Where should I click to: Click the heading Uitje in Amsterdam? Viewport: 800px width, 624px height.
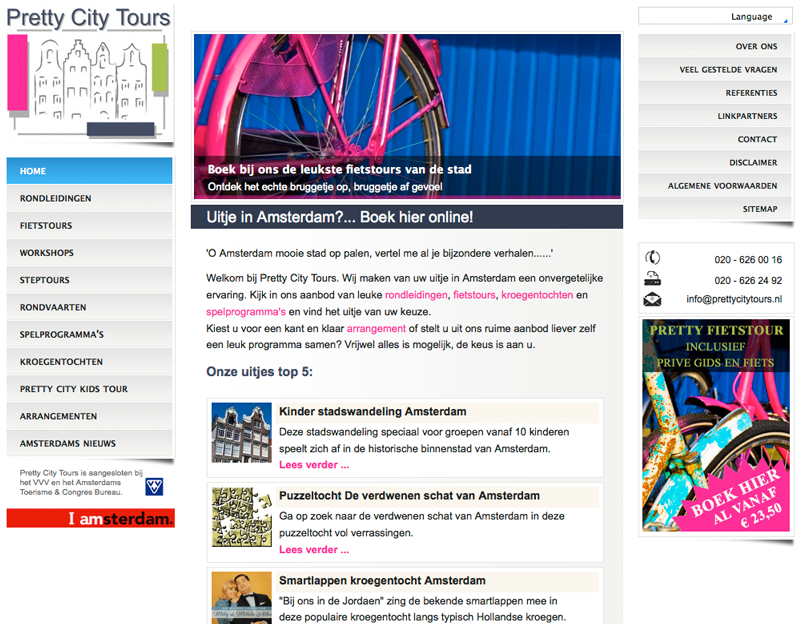340,217
